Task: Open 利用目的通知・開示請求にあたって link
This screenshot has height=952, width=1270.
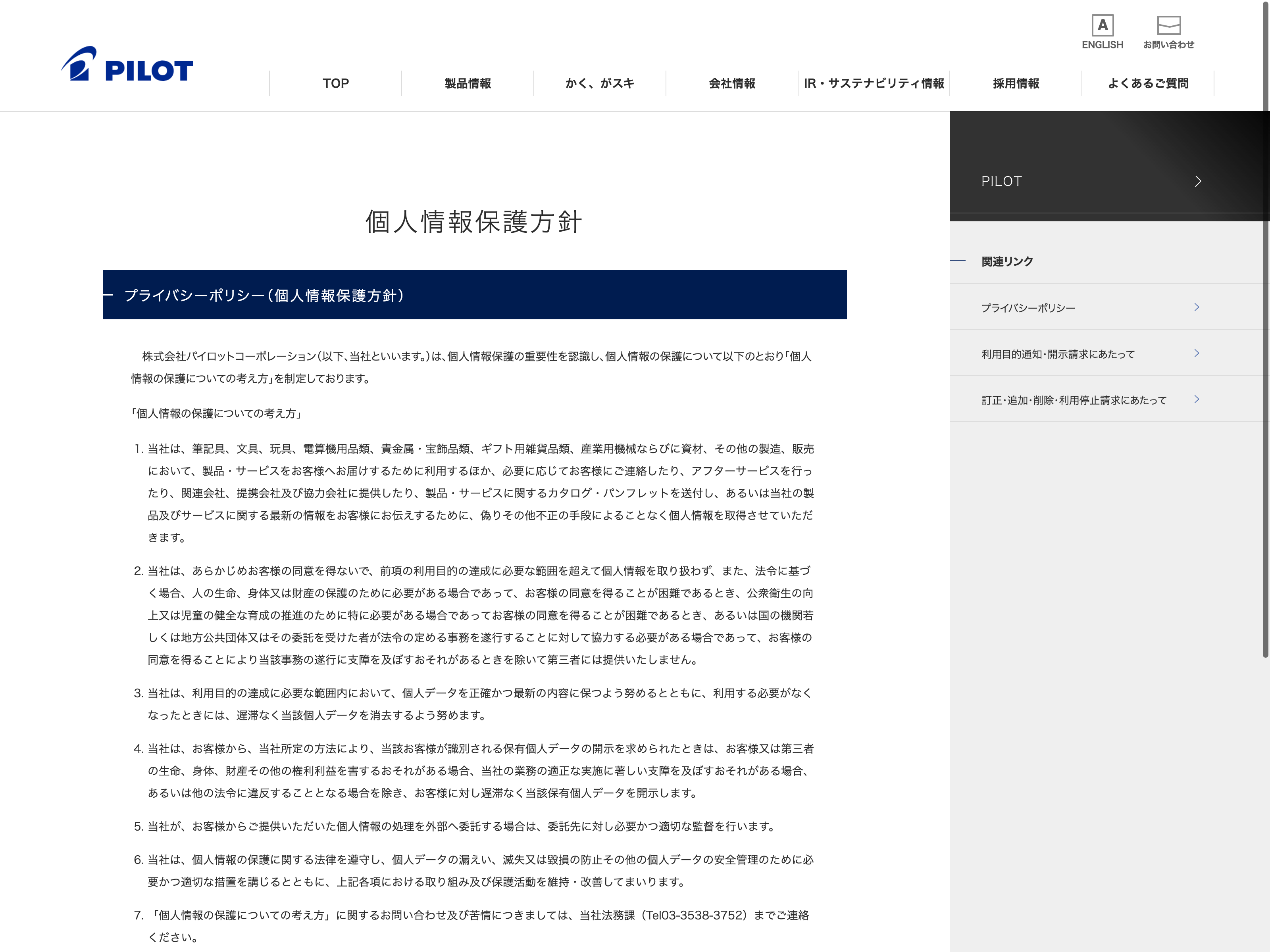Action: (1058, 354)
